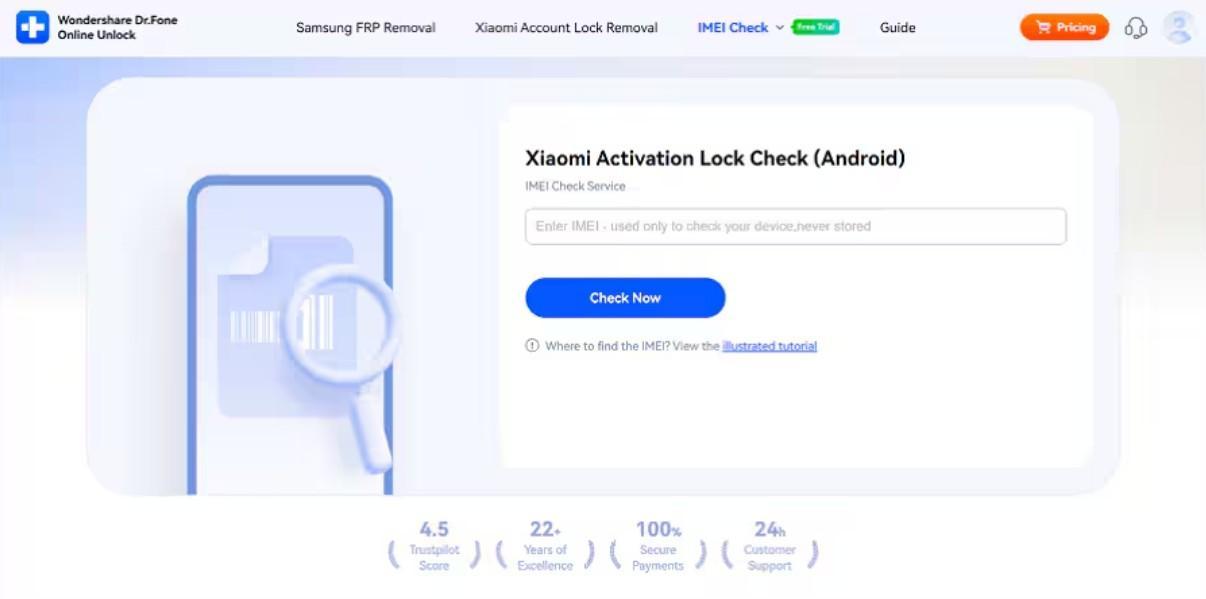Click the 4.5 Trustpilot Score badge
This screenshot has height=599, width=1206.
click(434, 545)
